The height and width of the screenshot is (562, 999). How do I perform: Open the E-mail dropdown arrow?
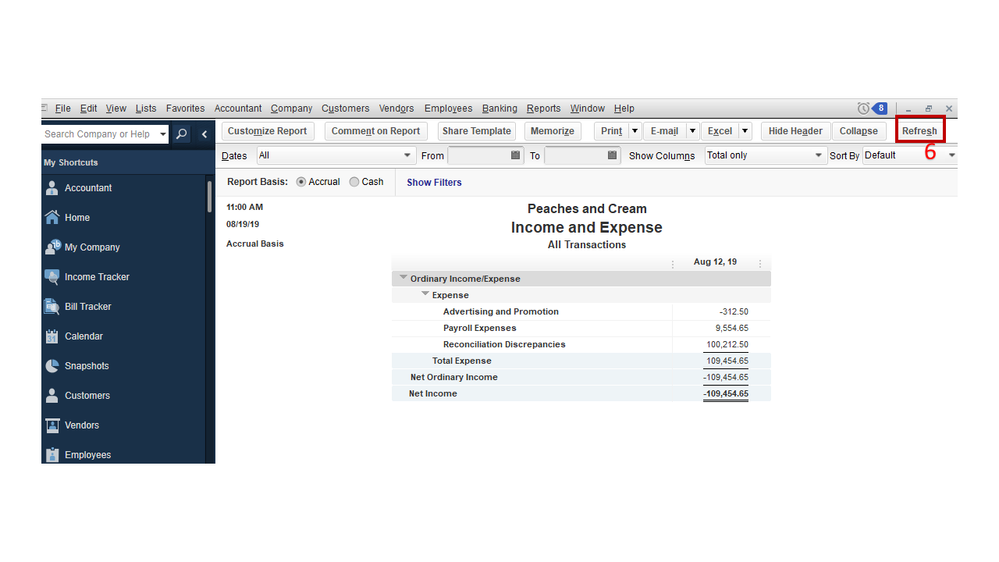pyautogui.click(x=693, y=131)
